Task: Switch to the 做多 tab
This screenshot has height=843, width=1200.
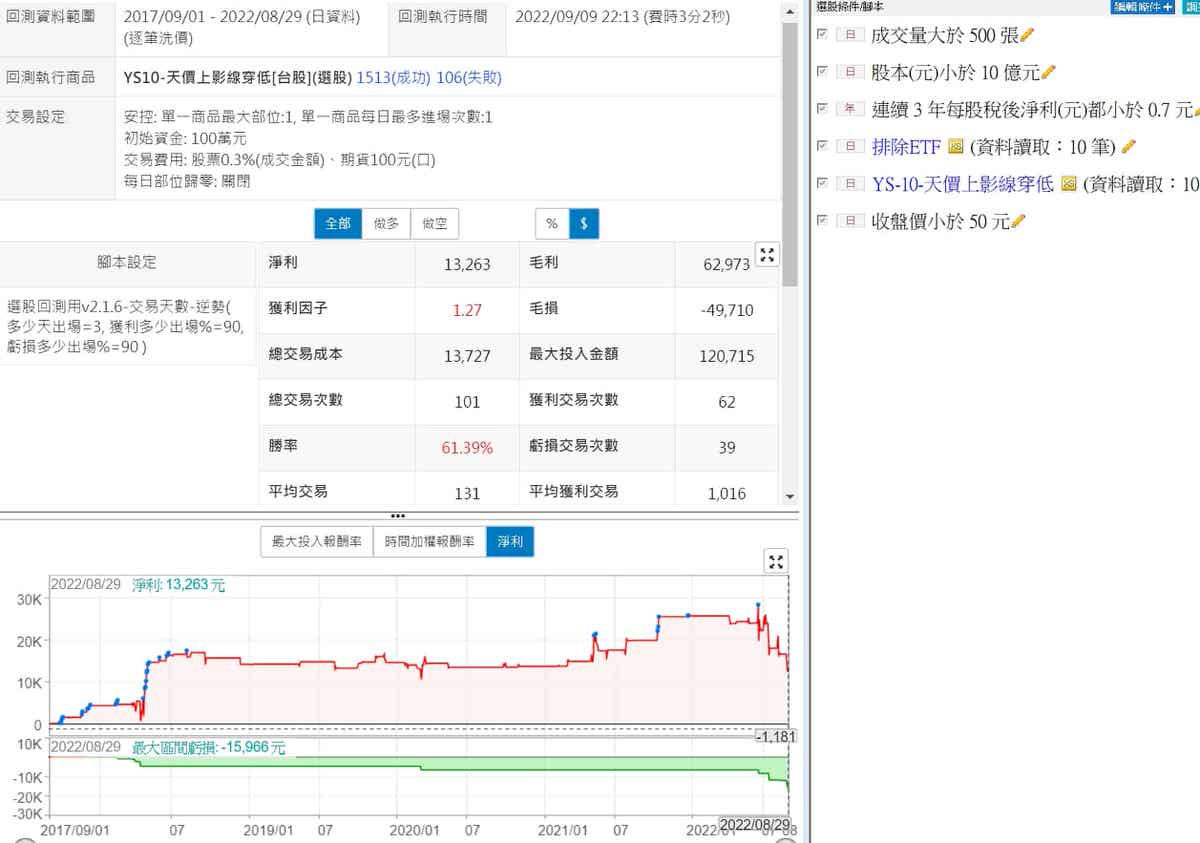Action: tap(386, 224)
